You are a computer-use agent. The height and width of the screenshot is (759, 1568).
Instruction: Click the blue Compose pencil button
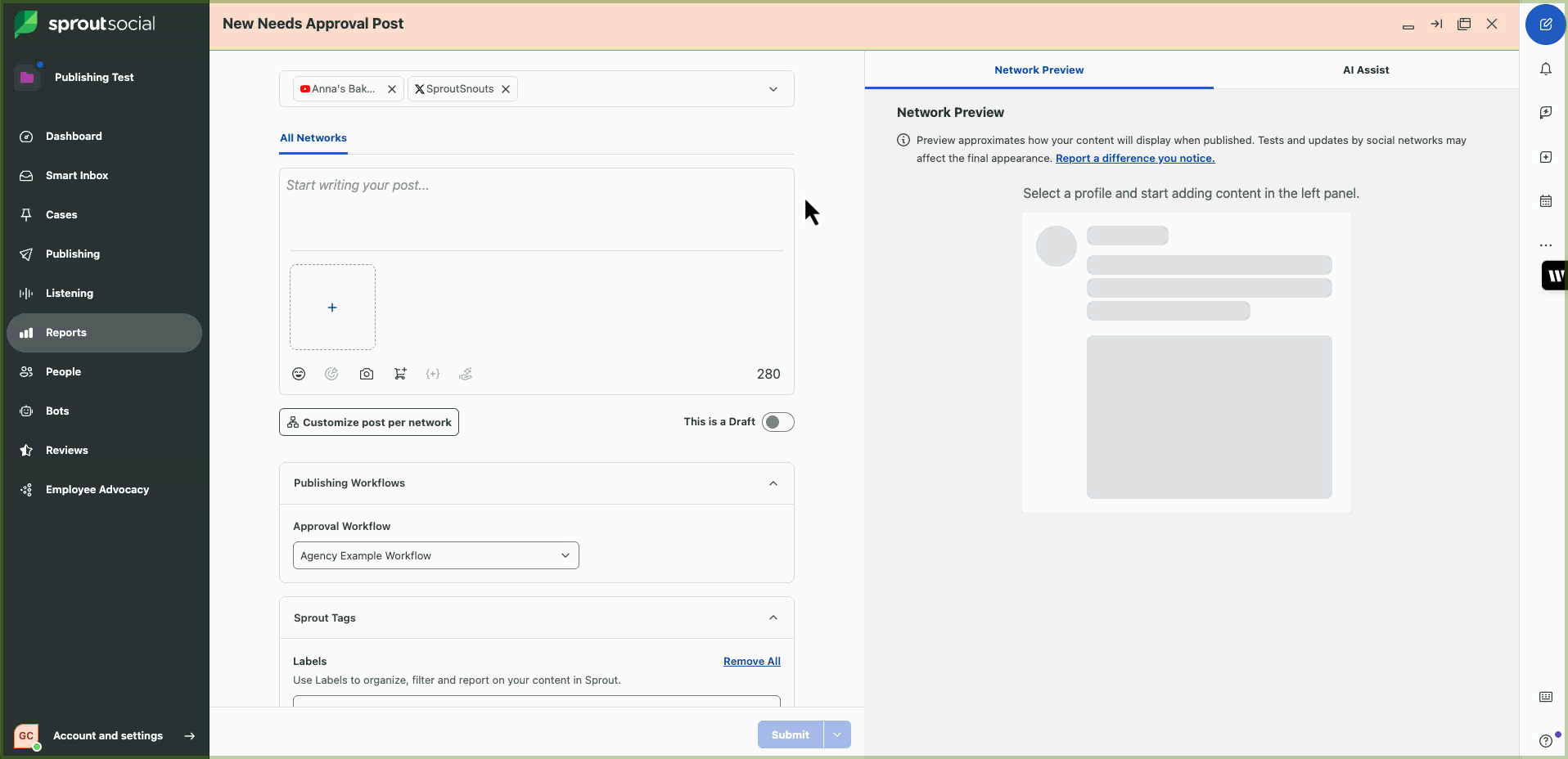(1546, 25)
